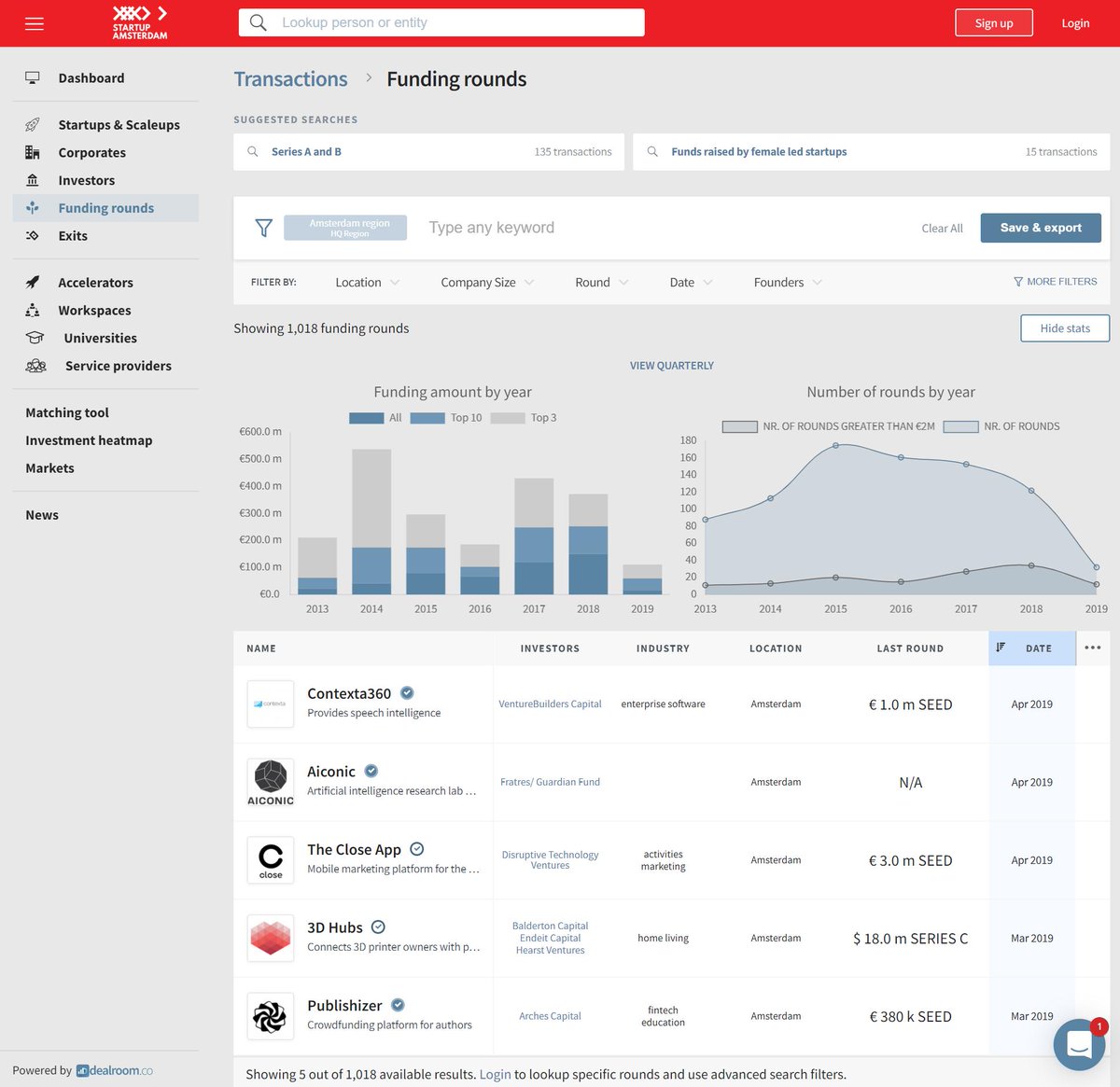Click the Login link in header
1120x1087 pixels.
click(1075, 23)
